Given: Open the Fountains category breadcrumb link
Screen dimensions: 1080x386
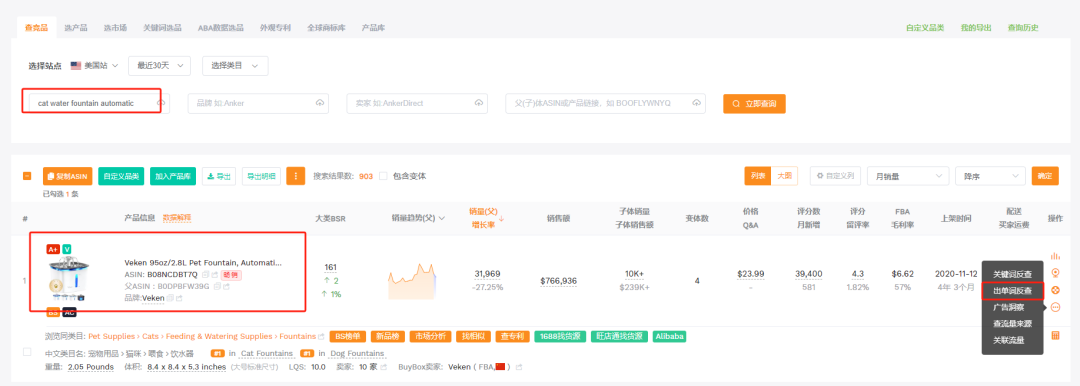Looking at the screenshot, I should (x=299, y=336).
